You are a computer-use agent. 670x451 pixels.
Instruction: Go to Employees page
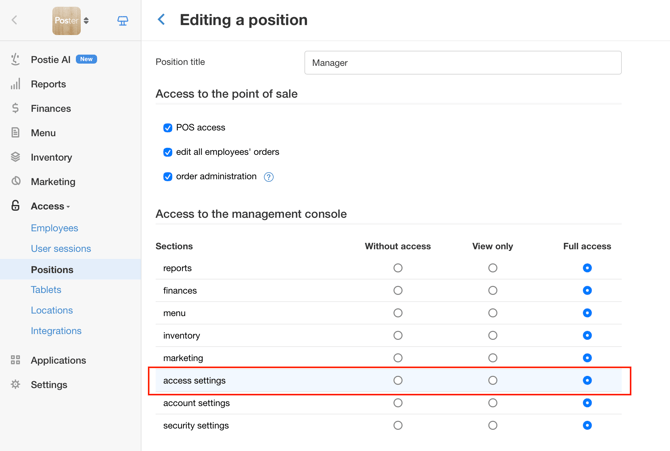click(54, 228)
